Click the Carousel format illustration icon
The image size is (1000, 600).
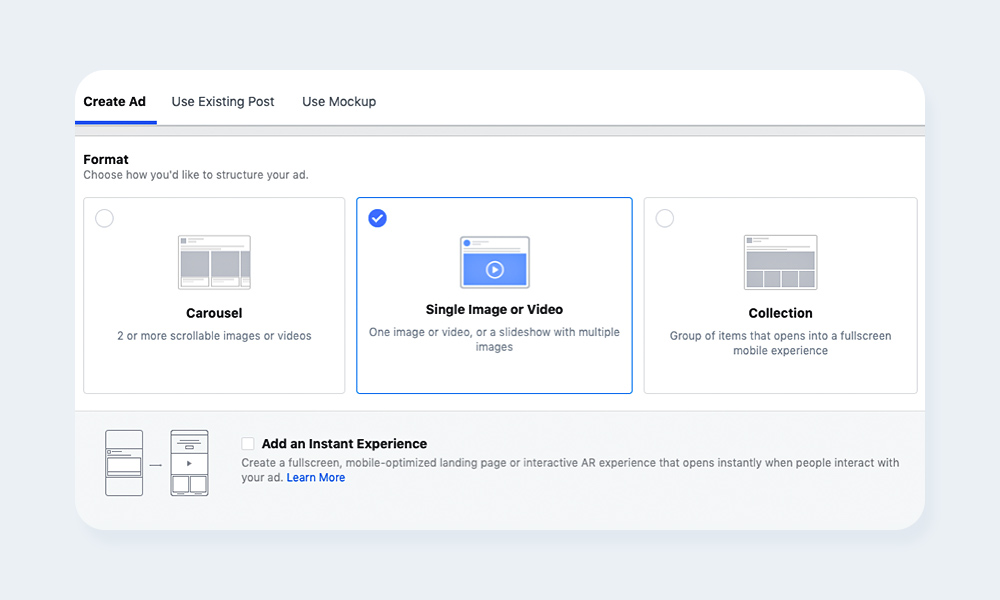214,262
